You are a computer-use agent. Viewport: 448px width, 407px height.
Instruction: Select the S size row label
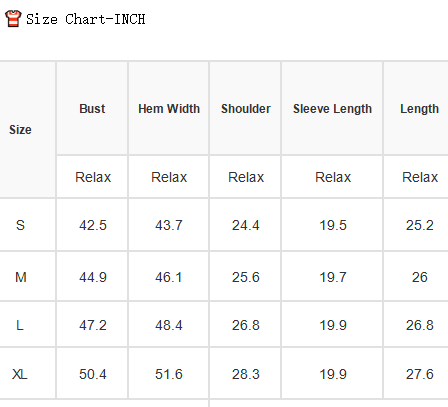tap(20, 225)
